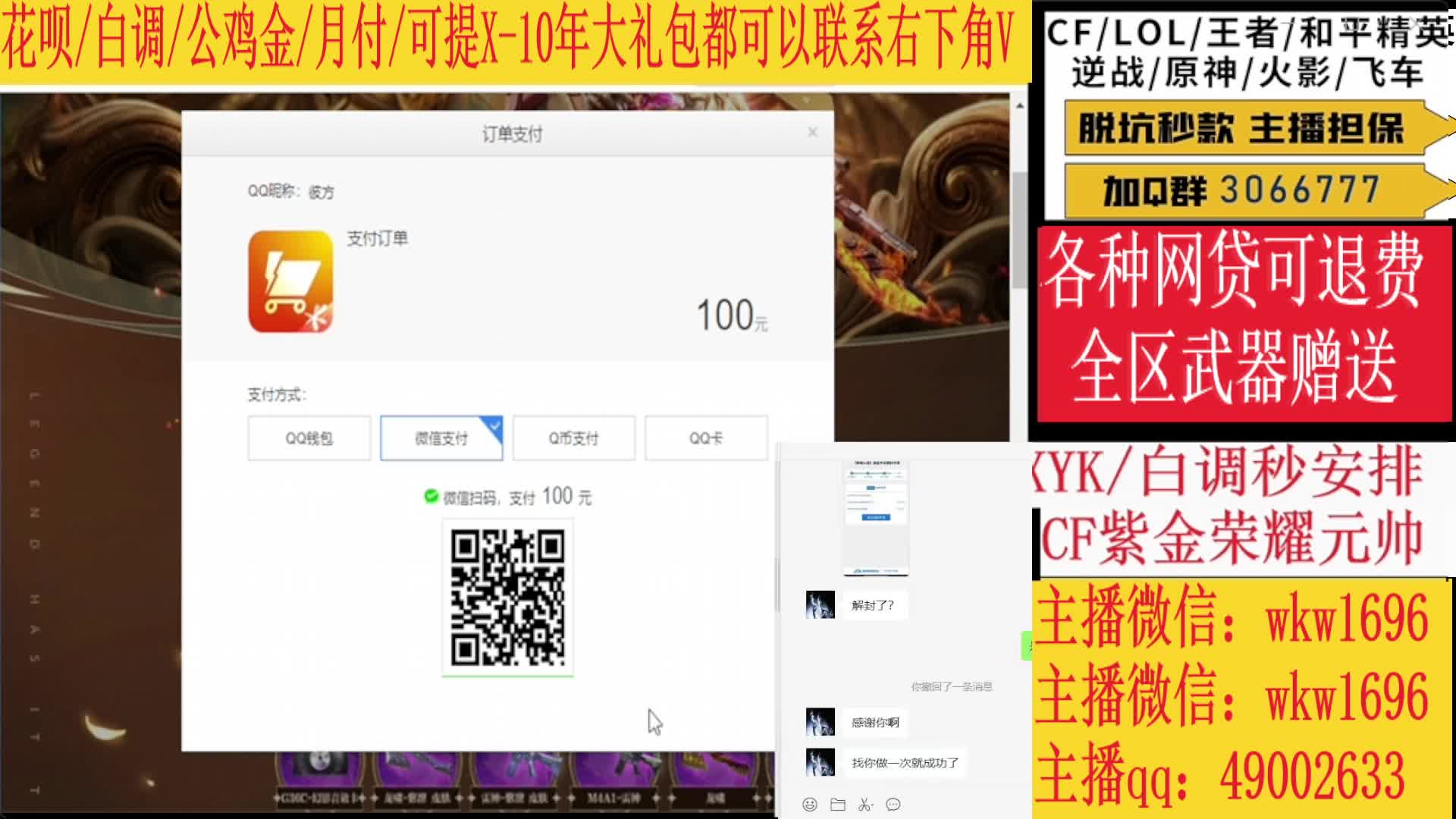Select Q币支付 payment method
The image size is (1456, 819).
(x=573, y=438)
